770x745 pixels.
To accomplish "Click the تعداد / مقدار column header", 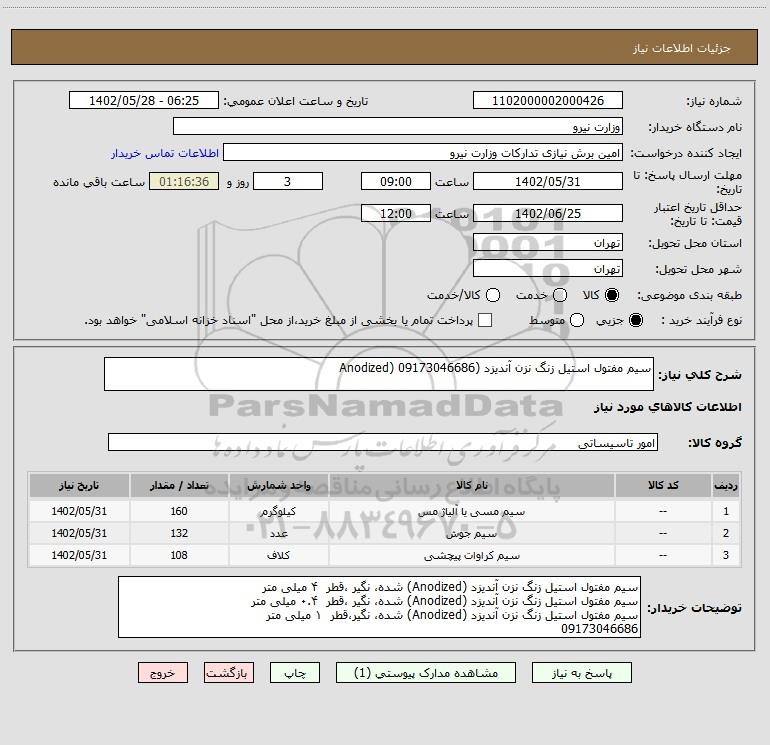I will [x=179, y=485].
